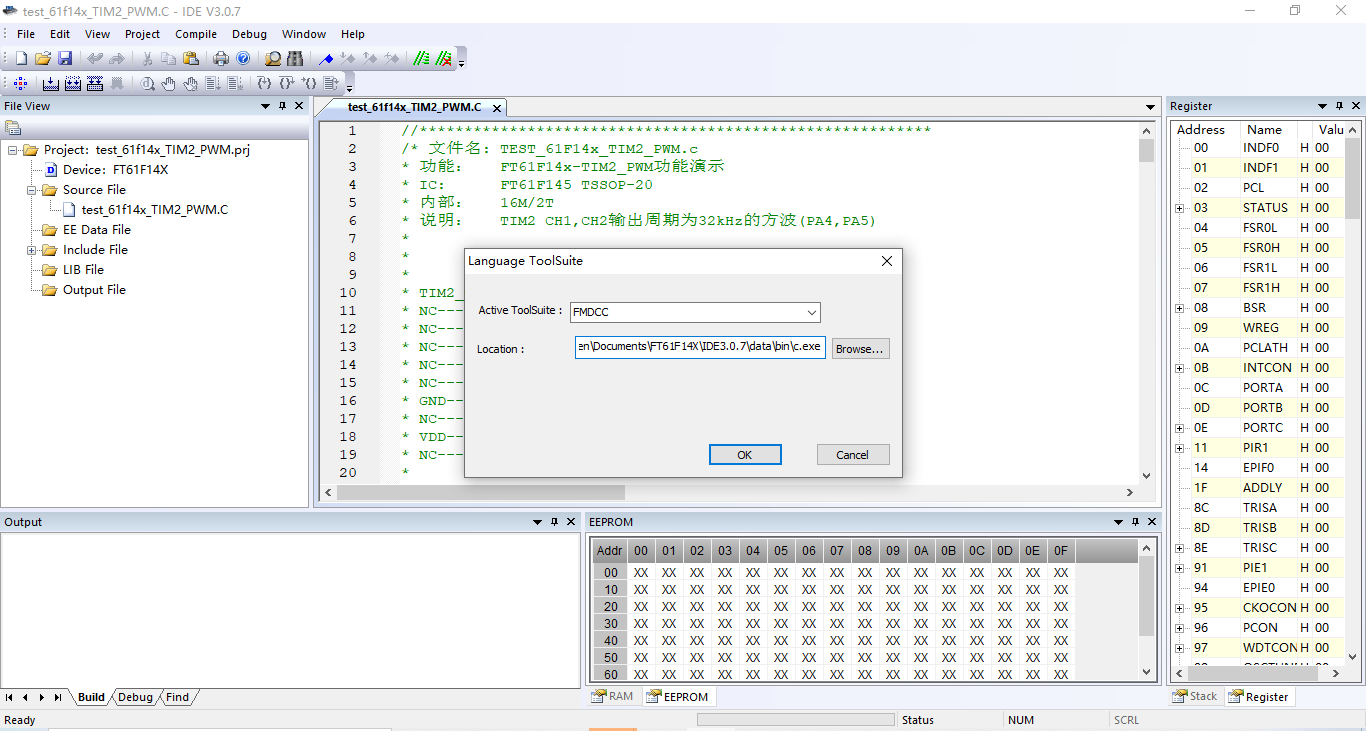The height and width of the screenshot is (731, 1366).
Task: Expand the 95 CKOCON register row
Action: click(x=1180, y=608)
